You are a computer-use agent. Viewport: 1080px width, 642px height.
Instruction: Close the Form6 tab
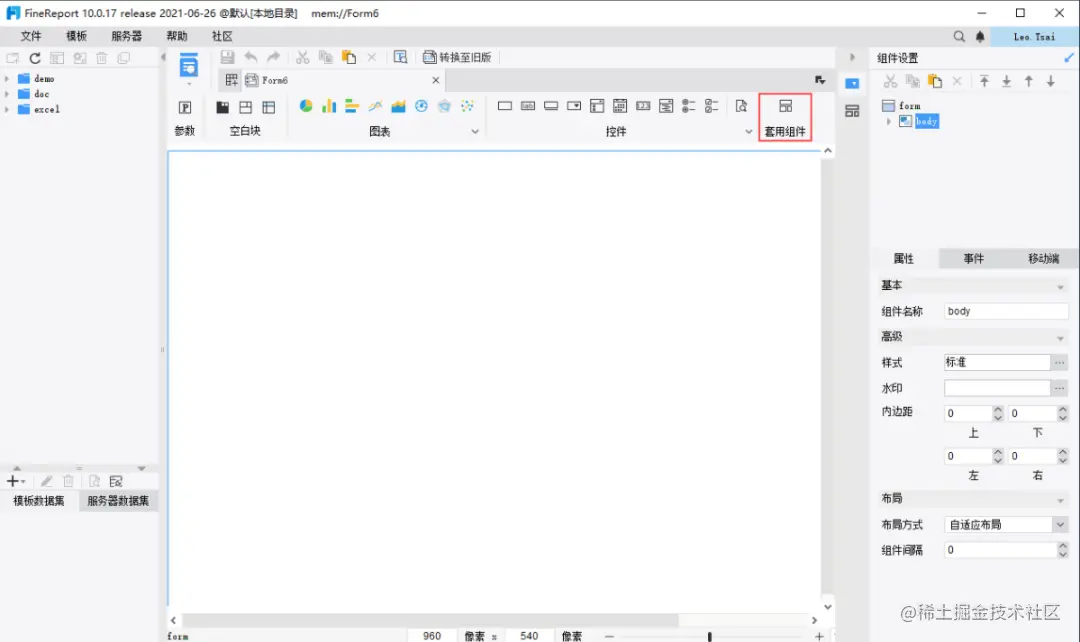point(435,80)
